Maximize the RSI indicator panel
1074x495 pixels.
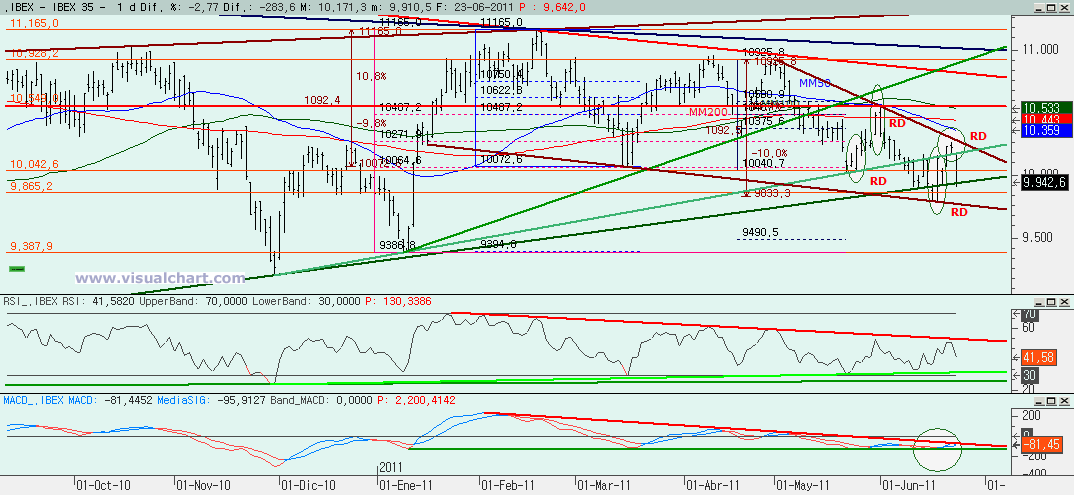1051,302
